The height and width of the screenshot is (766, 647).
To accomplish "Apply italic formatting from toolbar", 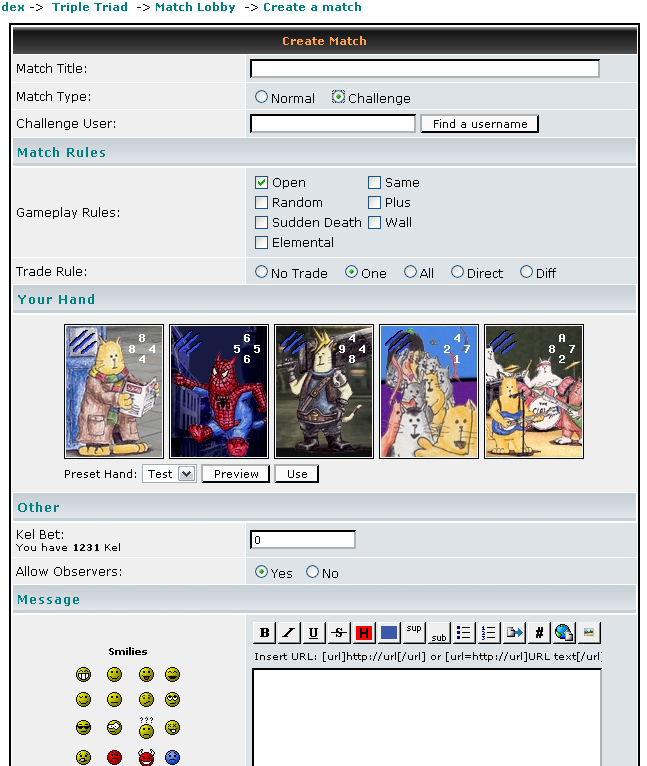I will tap(289, 633).
